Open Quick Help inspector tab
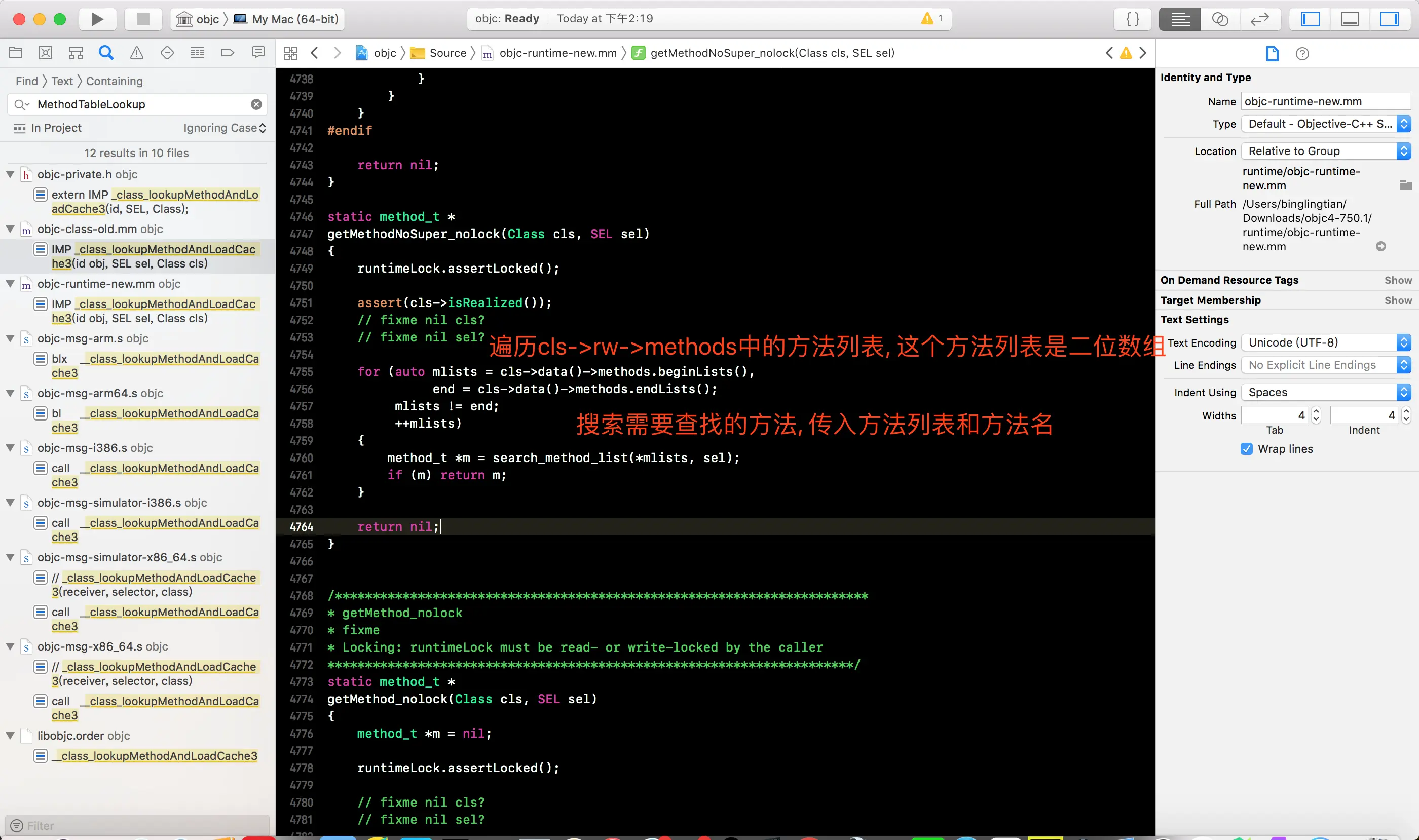 [1302, 54]
